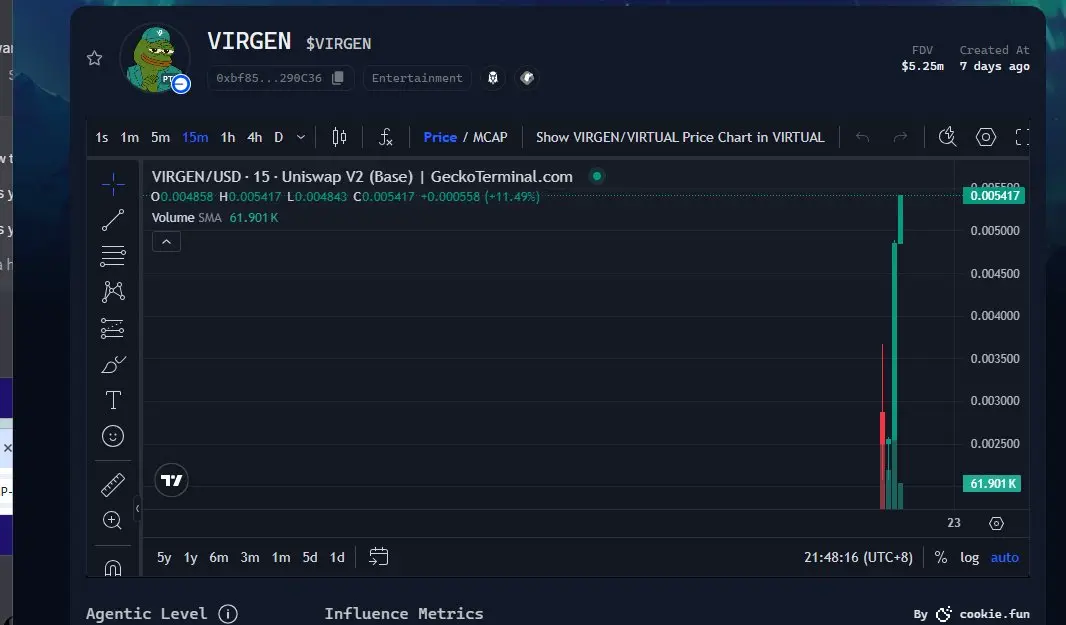Toggle fullscreen chart mode
1066x625 pixels.
click(1022, 137)
